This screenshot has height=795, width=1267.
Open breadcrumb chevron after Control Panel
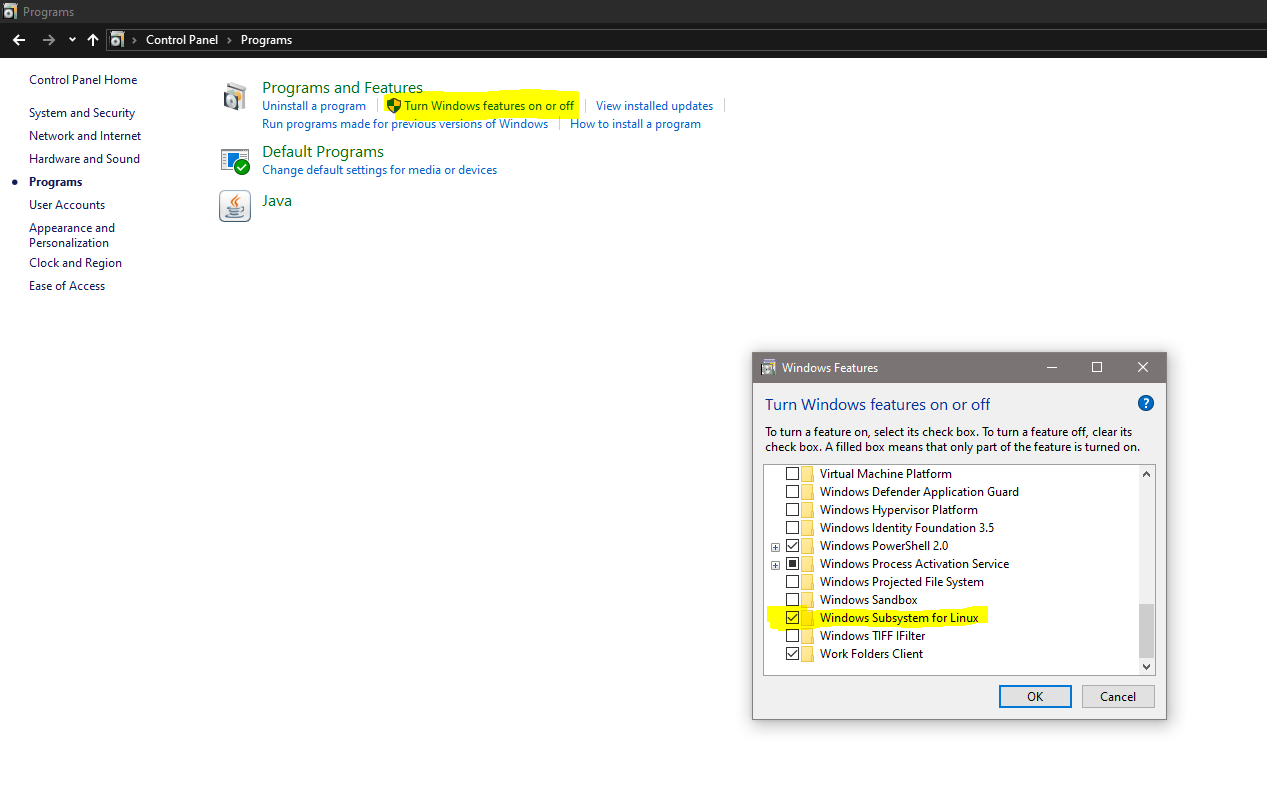[x=229, y=40]
